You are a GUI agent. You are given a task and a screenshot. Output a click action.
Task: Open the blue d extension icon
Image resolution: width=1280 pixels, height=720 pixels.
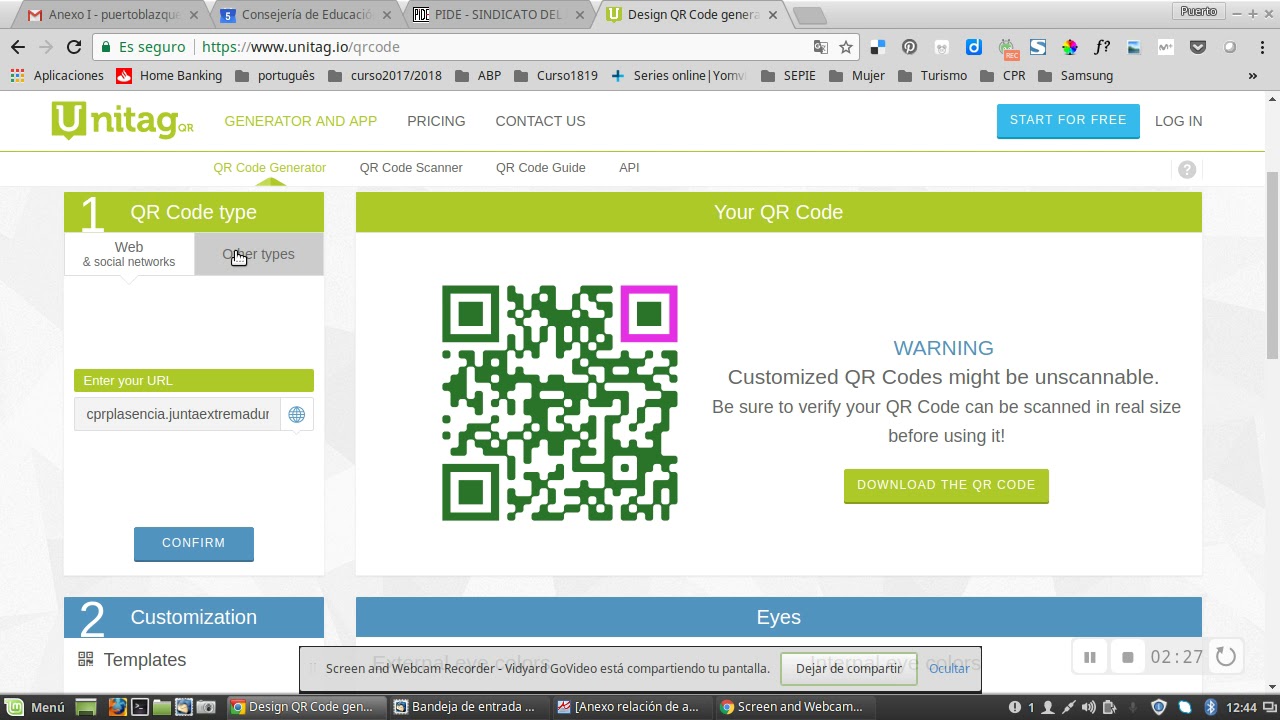tap(973, 47)
